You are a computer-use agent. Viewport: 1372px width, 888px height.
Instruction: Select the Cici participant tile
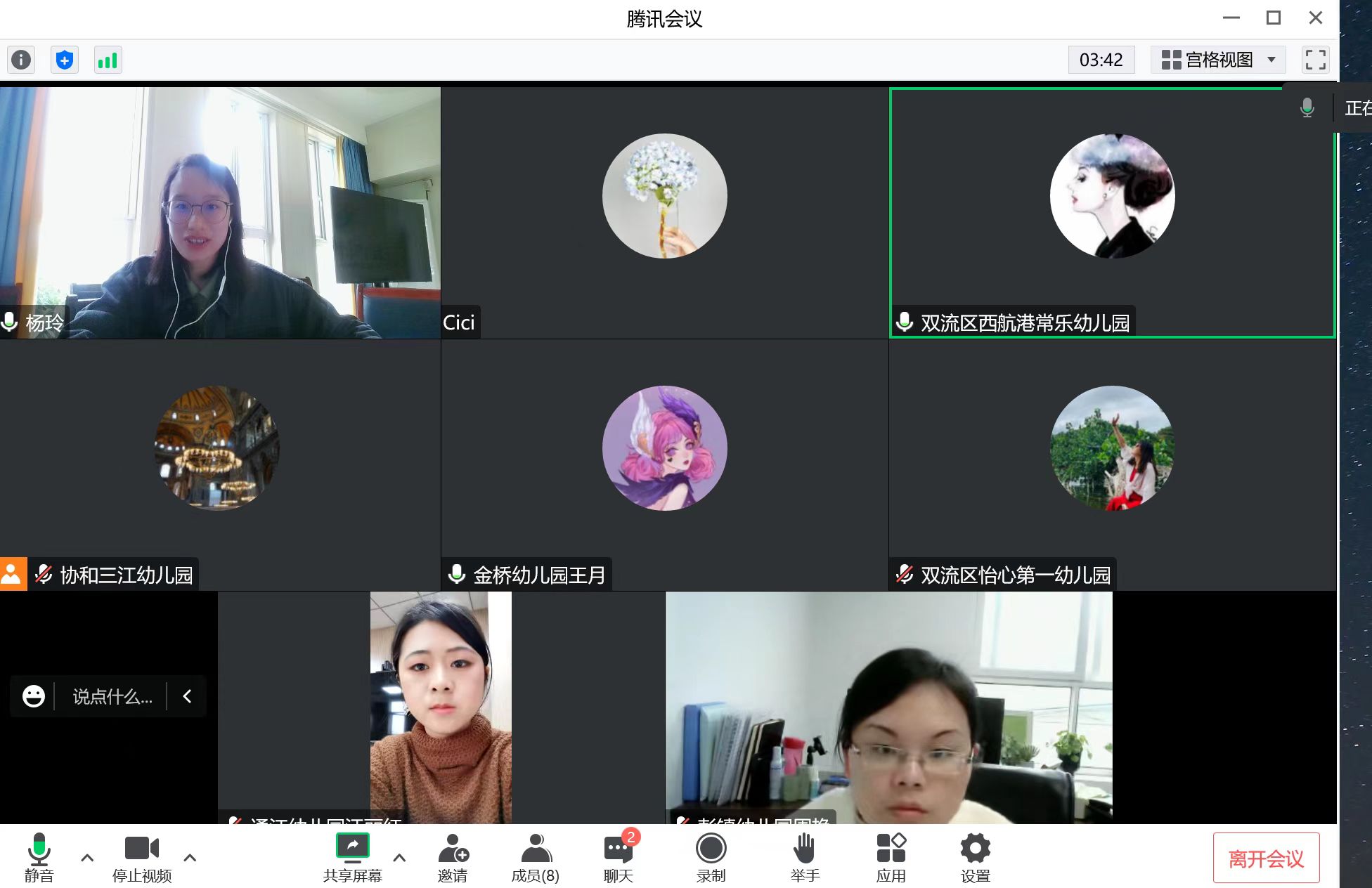pyautogui.click(x=664, y=212)
